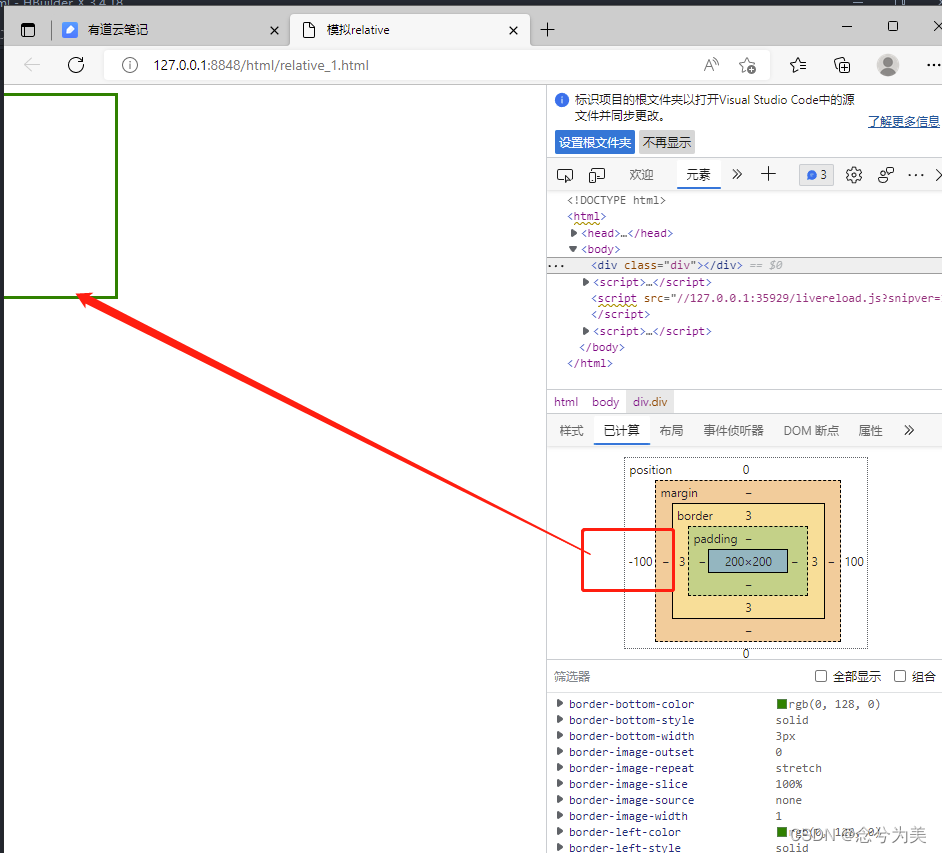Open the collections icon

point(842,65)
